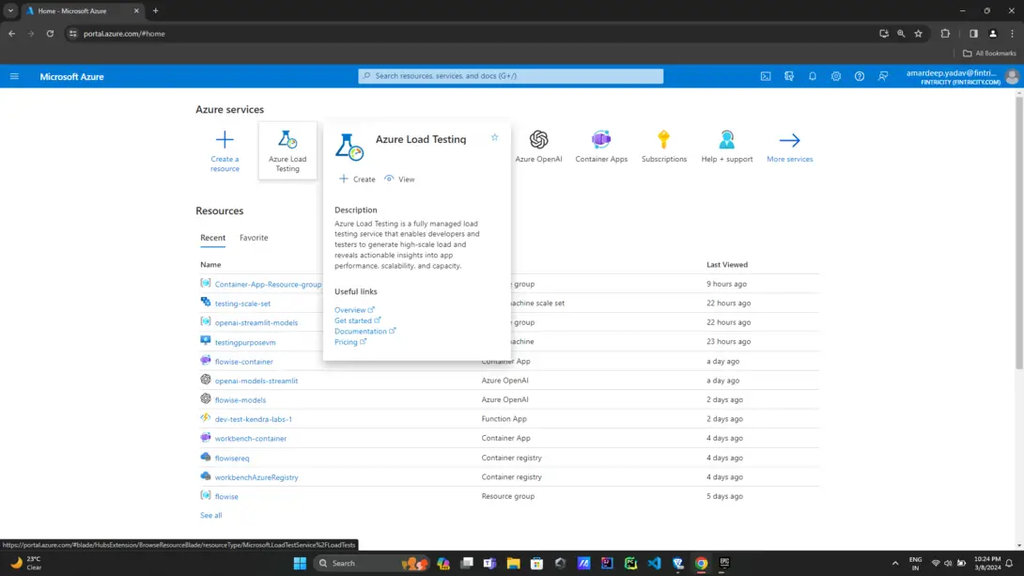Open testing-scale-set resource
This screenshot has width=1024, height=576.
coord(242,304)
